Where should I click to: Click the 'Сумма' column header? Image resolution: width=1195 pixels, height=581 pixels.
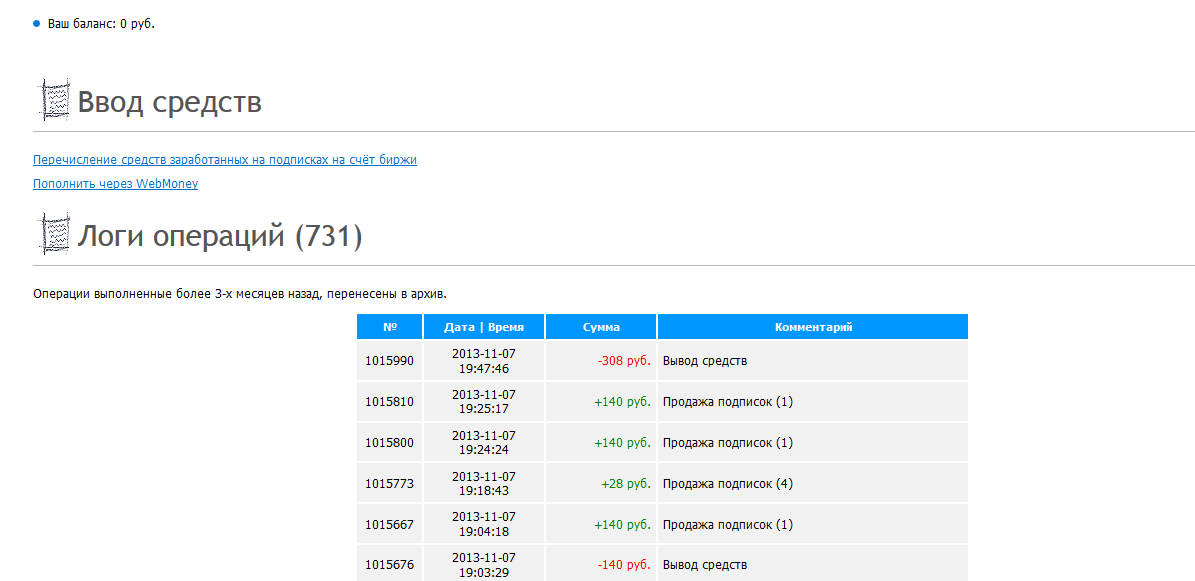pyautogui.click(x=601, y=327)
